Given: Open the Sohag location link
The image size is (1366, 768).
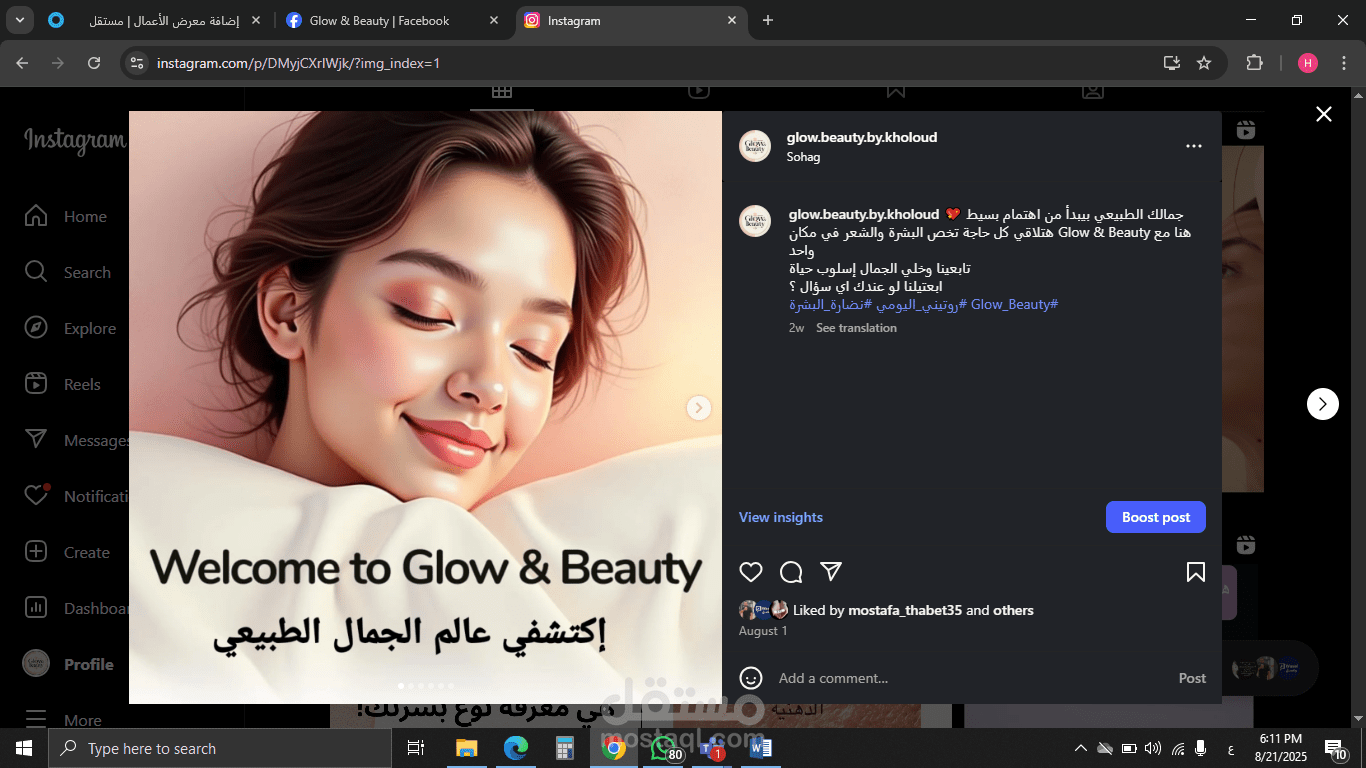Looking at the screenshot, I should [x=803, y=157].
